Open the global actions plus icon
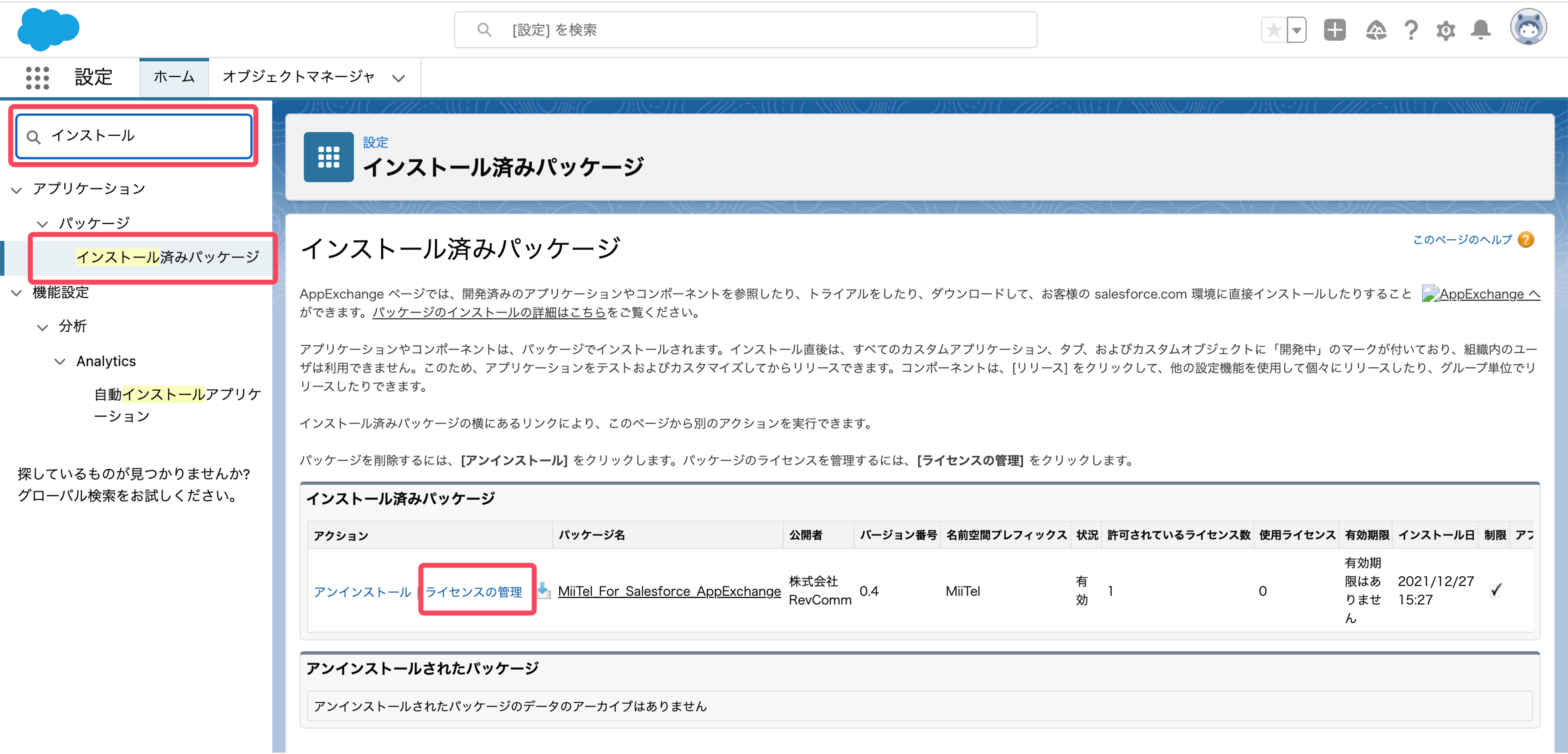 click(x=1334, y=30)
